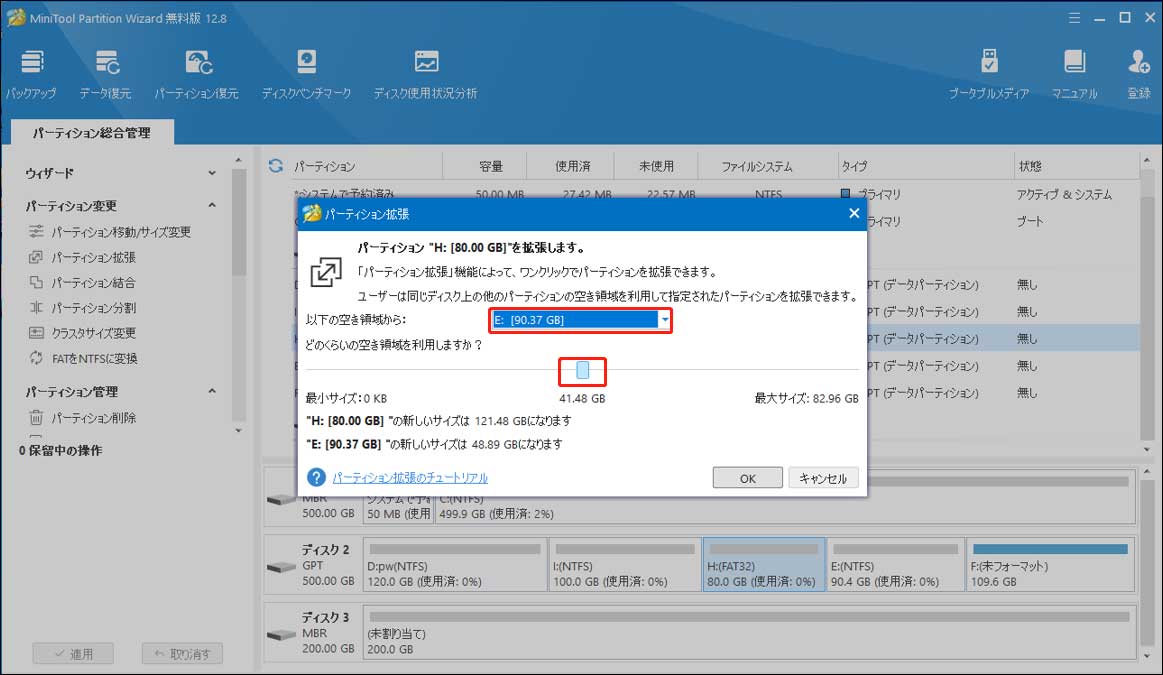Select FATをNTFSに変換 in the sidebar
Viewport: 1163px width, 675px height.
point(94,359)
